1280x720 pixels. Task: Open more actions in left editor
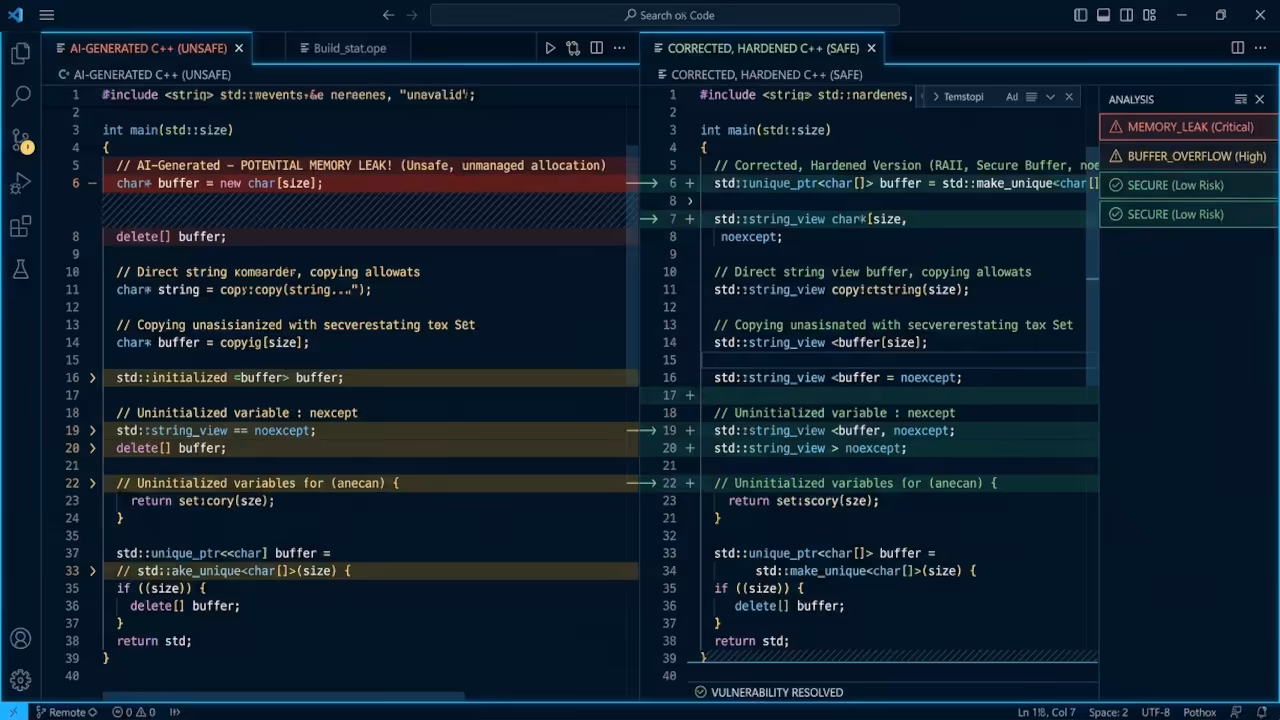619,48
